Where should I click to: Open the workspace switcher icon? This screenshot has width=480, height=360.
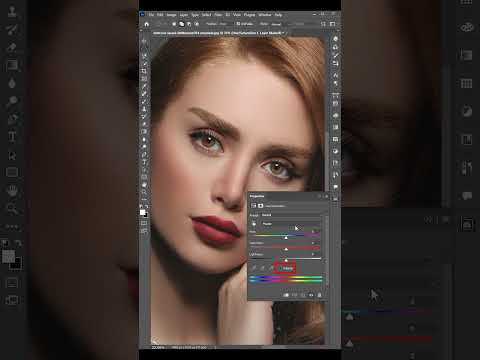pyautogui.click(x=332, y=24)
